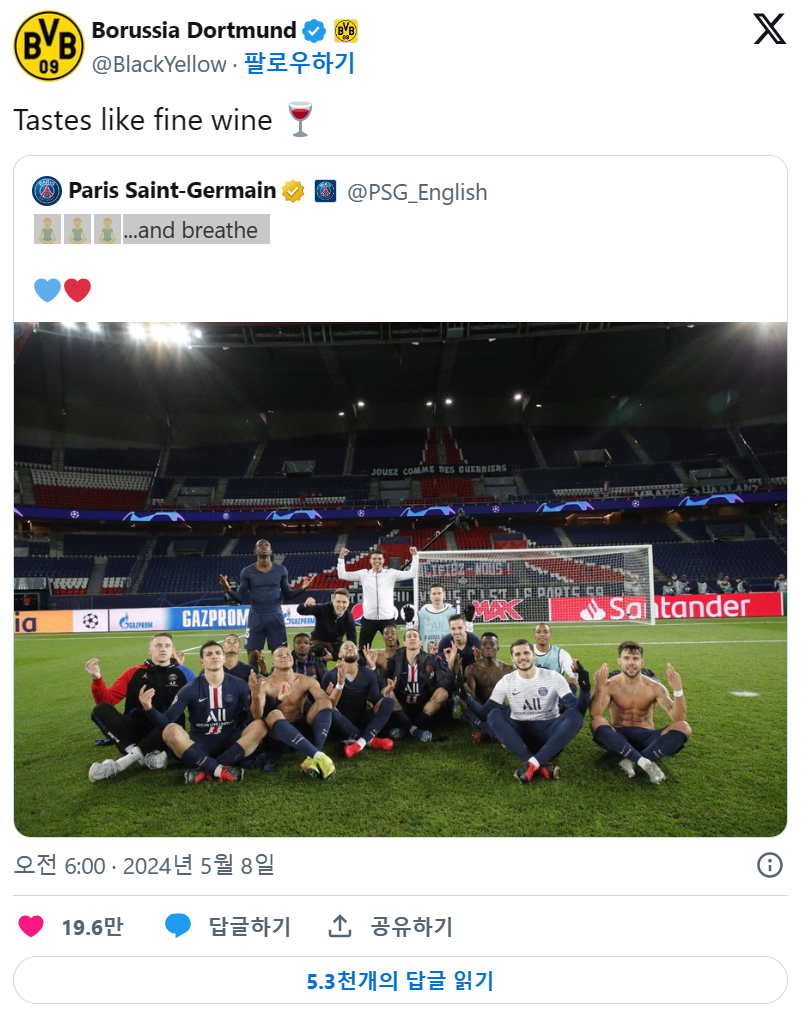Click the PSG affiliation badge icon
802x1010 pixels.
point(325,191)
